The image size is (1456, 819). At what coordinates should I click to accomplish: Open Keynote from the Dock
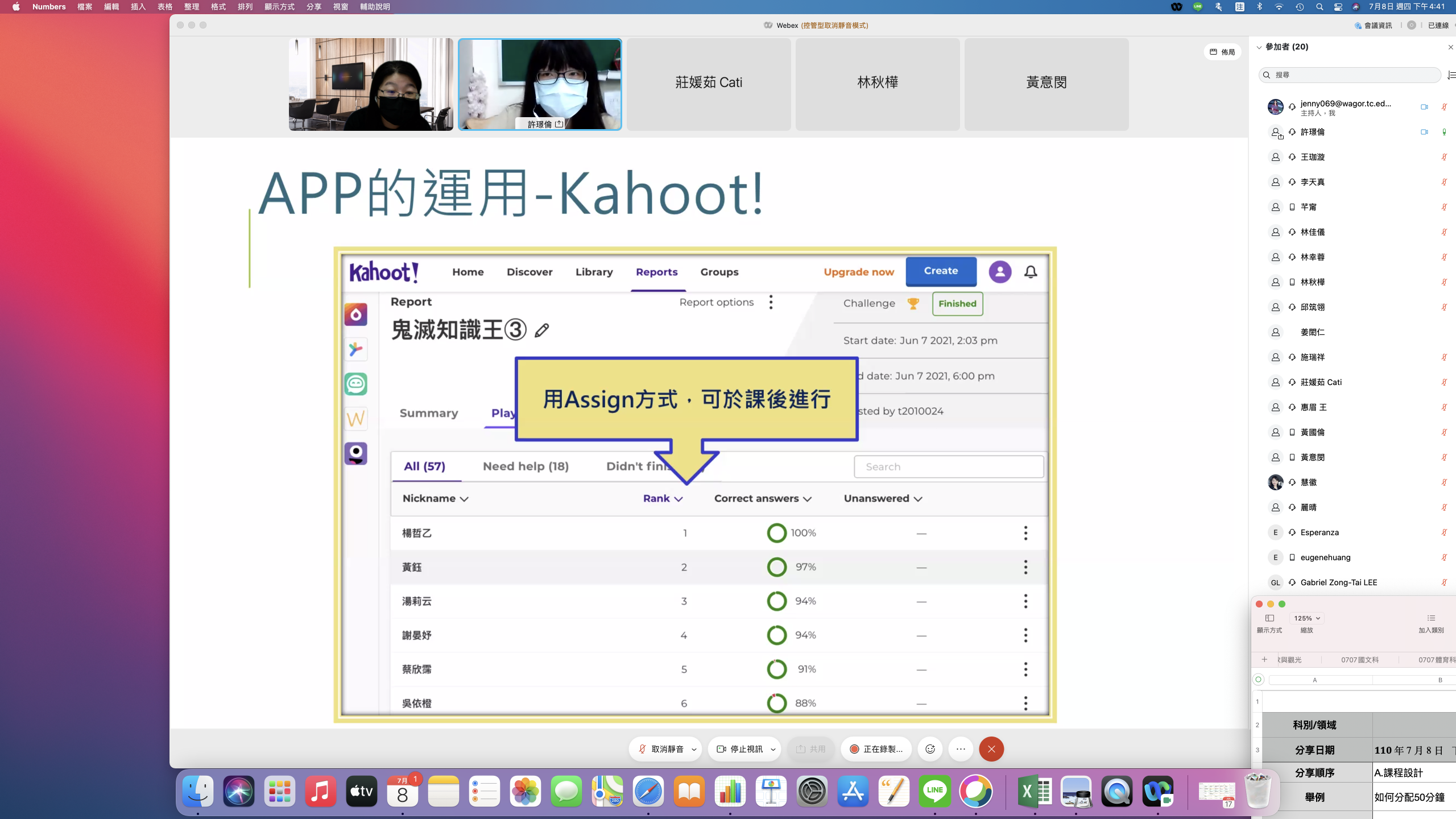771,791
